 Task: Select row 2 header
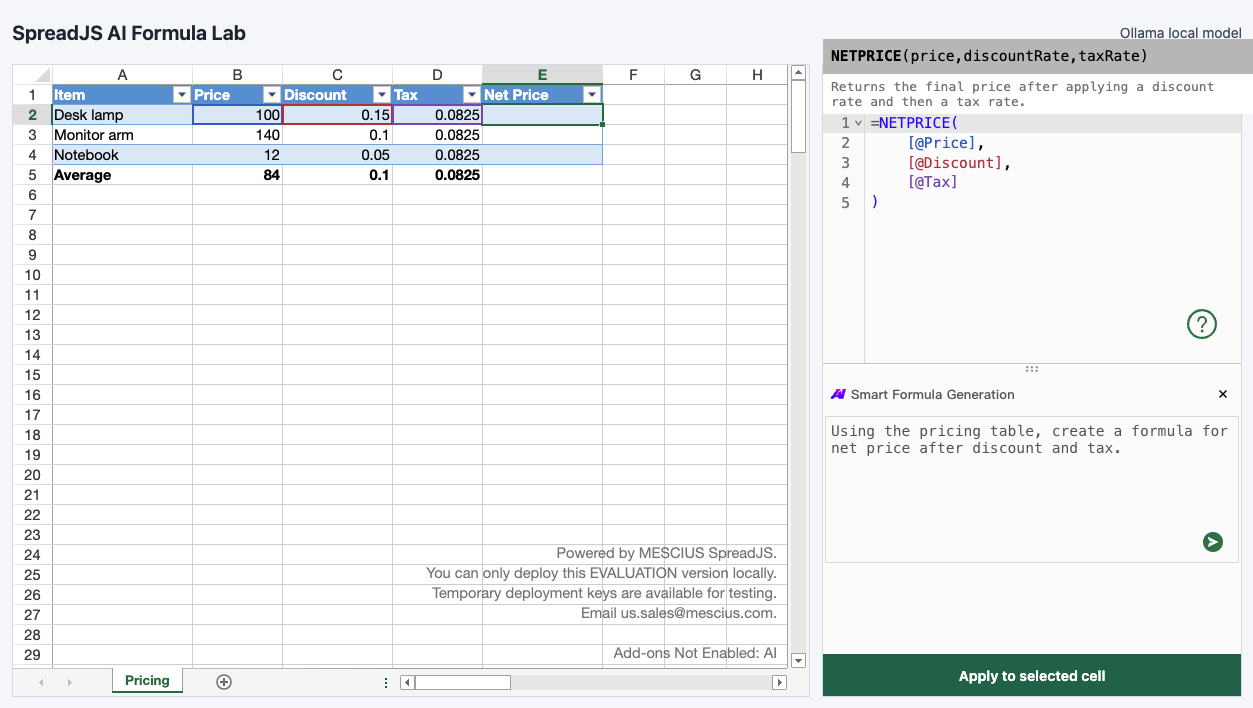tap(32, 115)
